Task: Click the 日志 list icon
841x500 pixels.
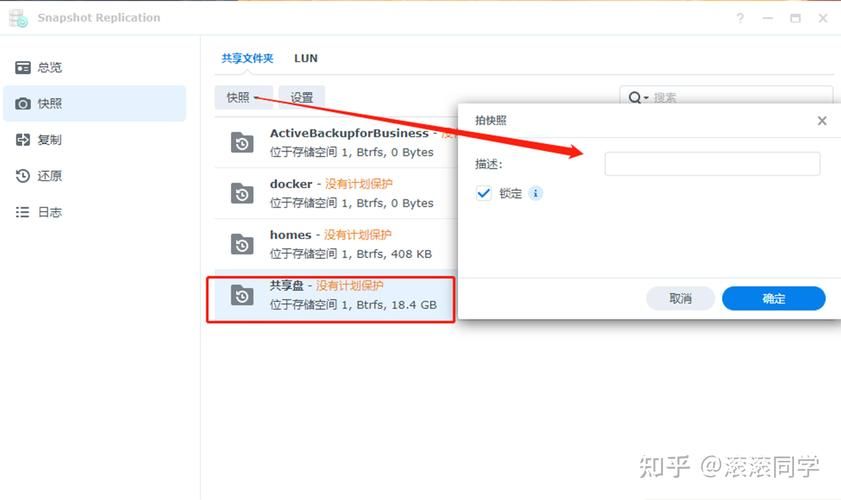Action: [23, 212]
